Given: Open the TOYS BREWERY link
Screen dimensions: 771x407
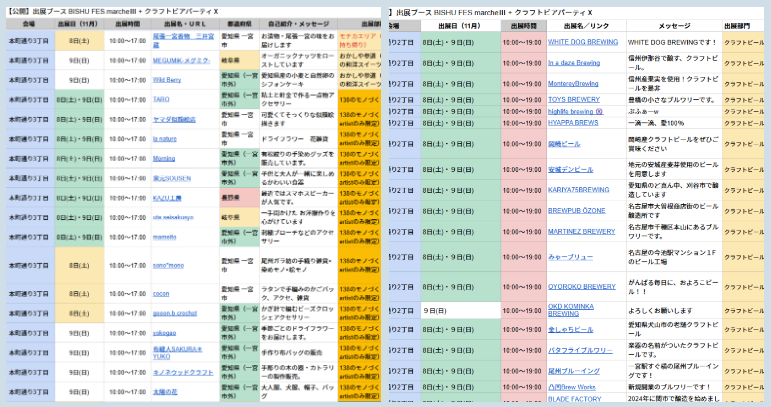Looking at the screenshot, I should tap(573, 99).
